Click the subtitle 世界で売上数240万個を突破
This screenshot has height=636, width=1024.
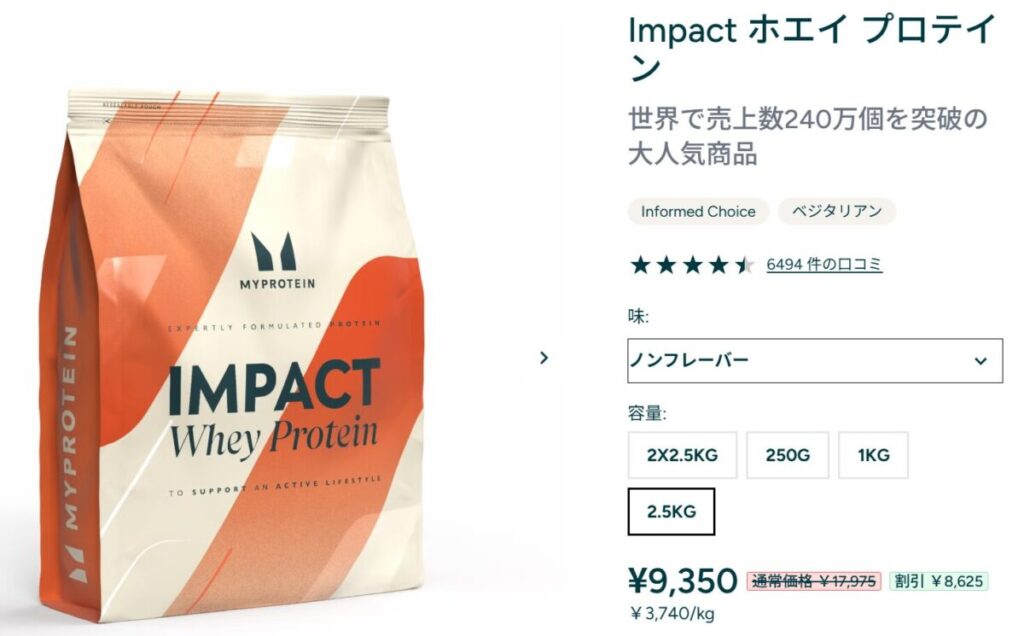[795, 119]
